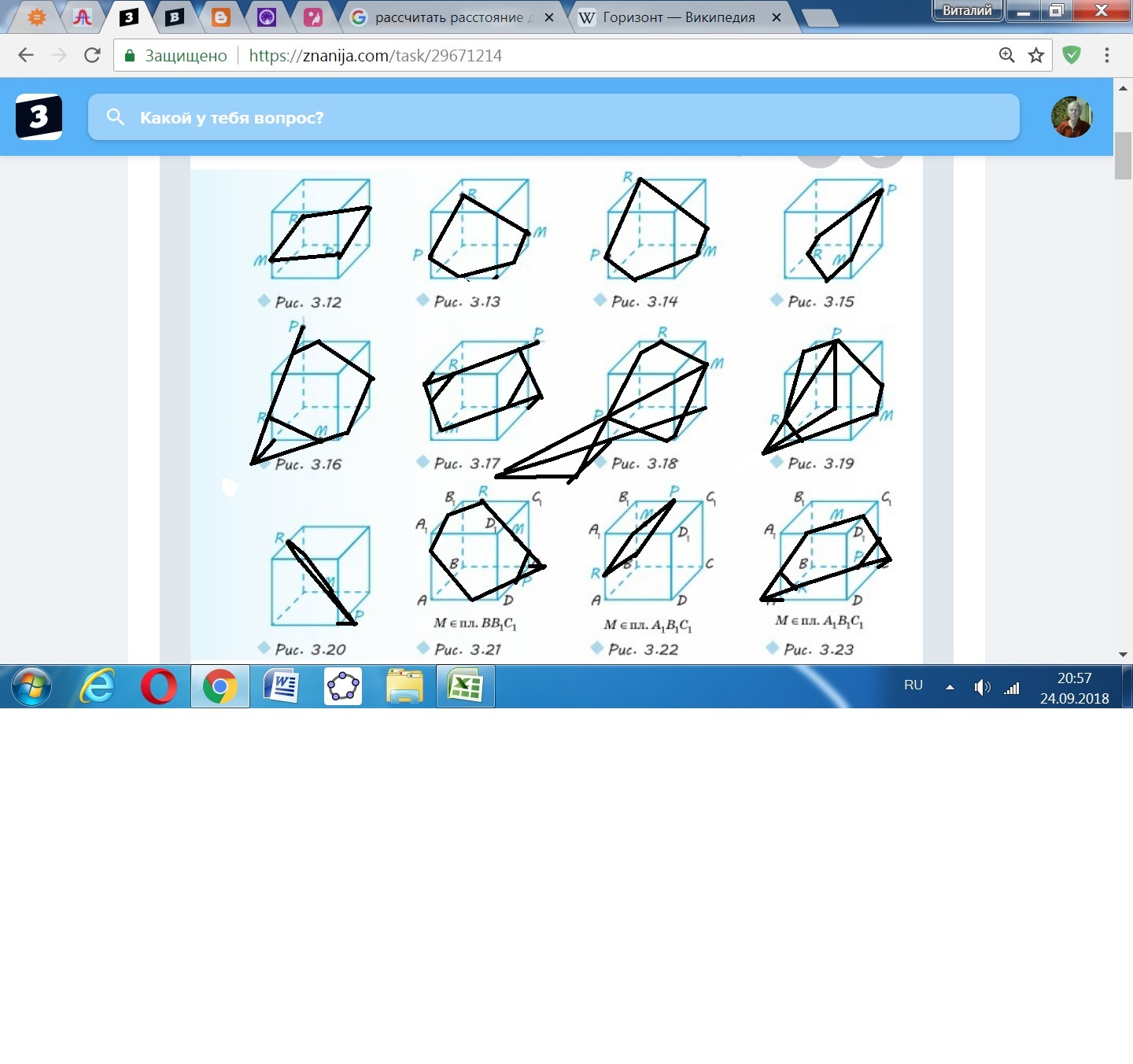Viewport: 1133px width, 1064px height.
Task: Click the caption 'Рис. 3.12'
Action: (x=308, y=302)
